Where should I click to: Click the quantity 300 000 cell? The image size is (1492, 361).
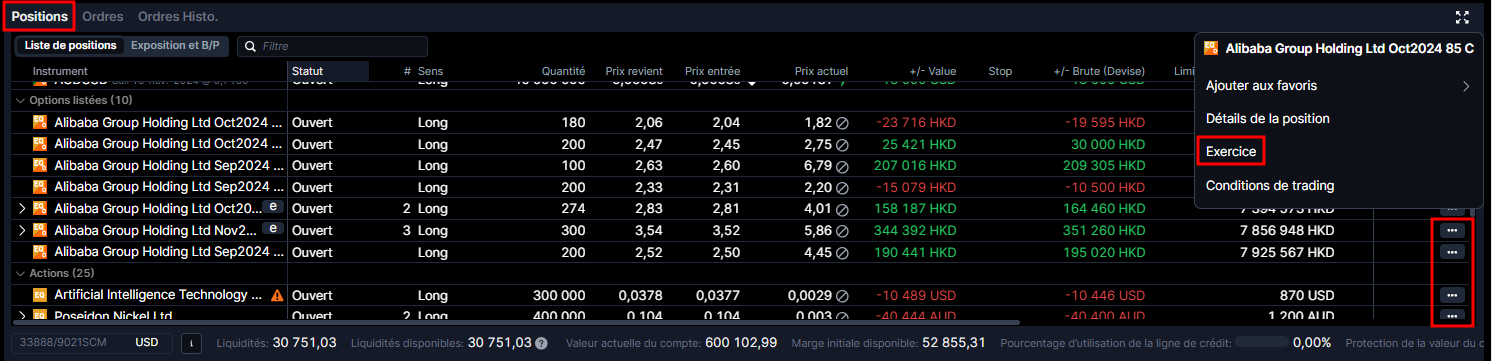click(558, 295)
